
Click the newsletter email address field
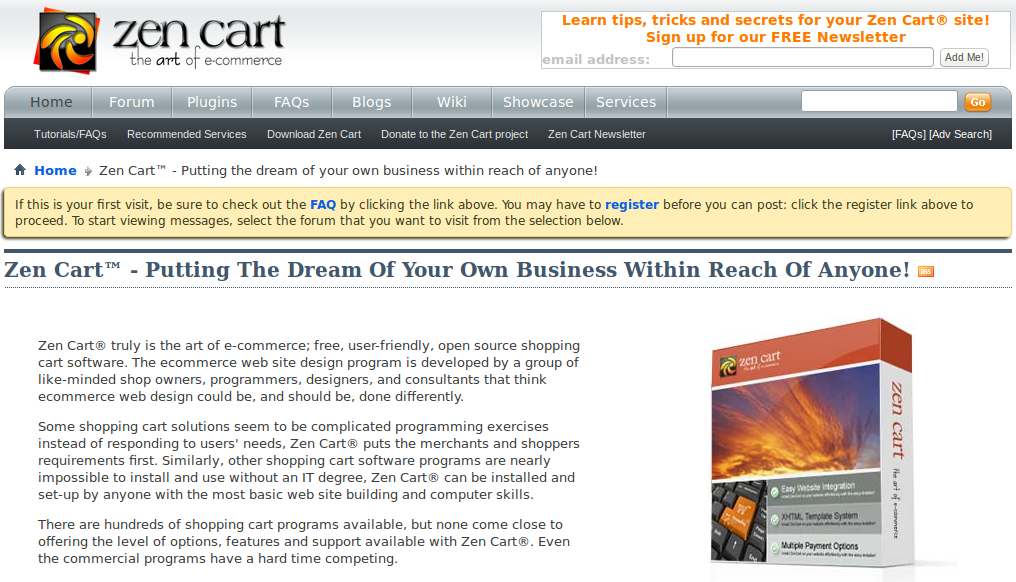click(x=803, y=58)
